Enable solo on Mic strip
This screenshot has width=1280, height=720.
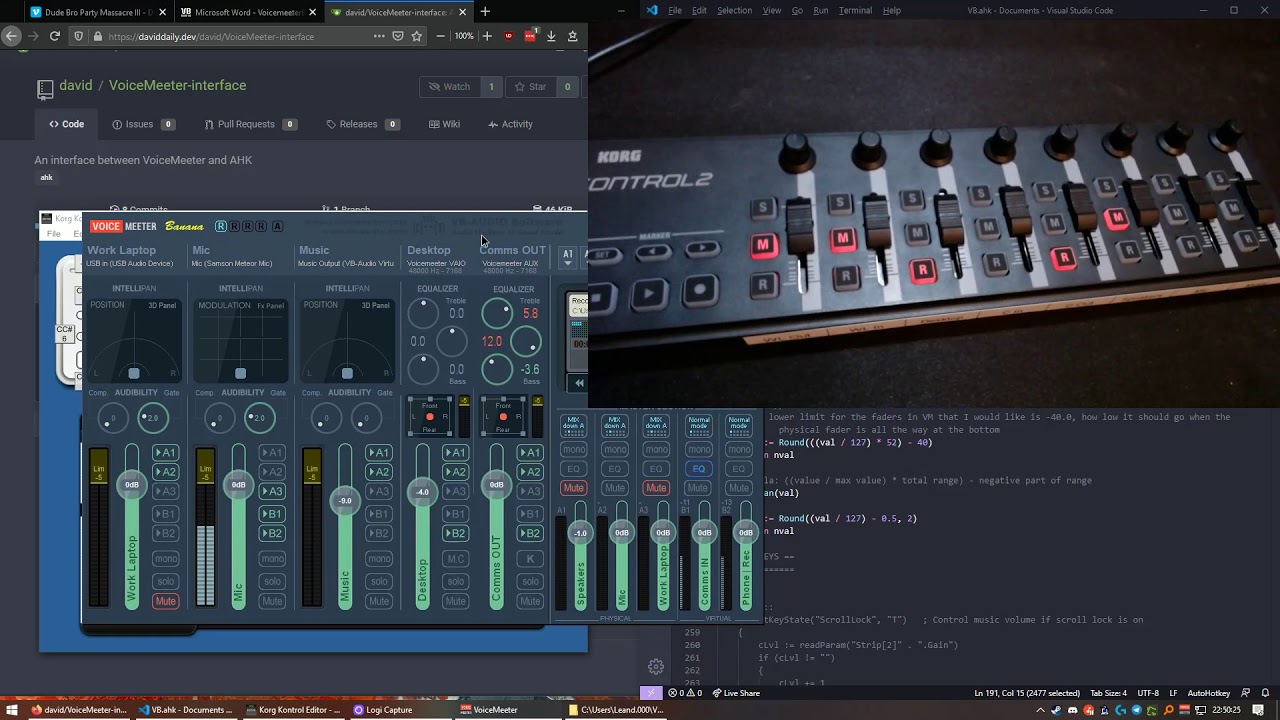coord(272,581)
